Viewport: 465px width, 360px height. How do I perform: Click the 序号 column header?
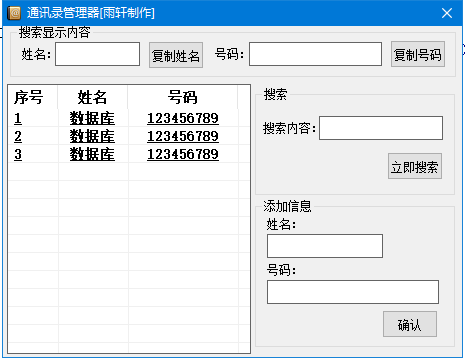[x=33, y=97]
